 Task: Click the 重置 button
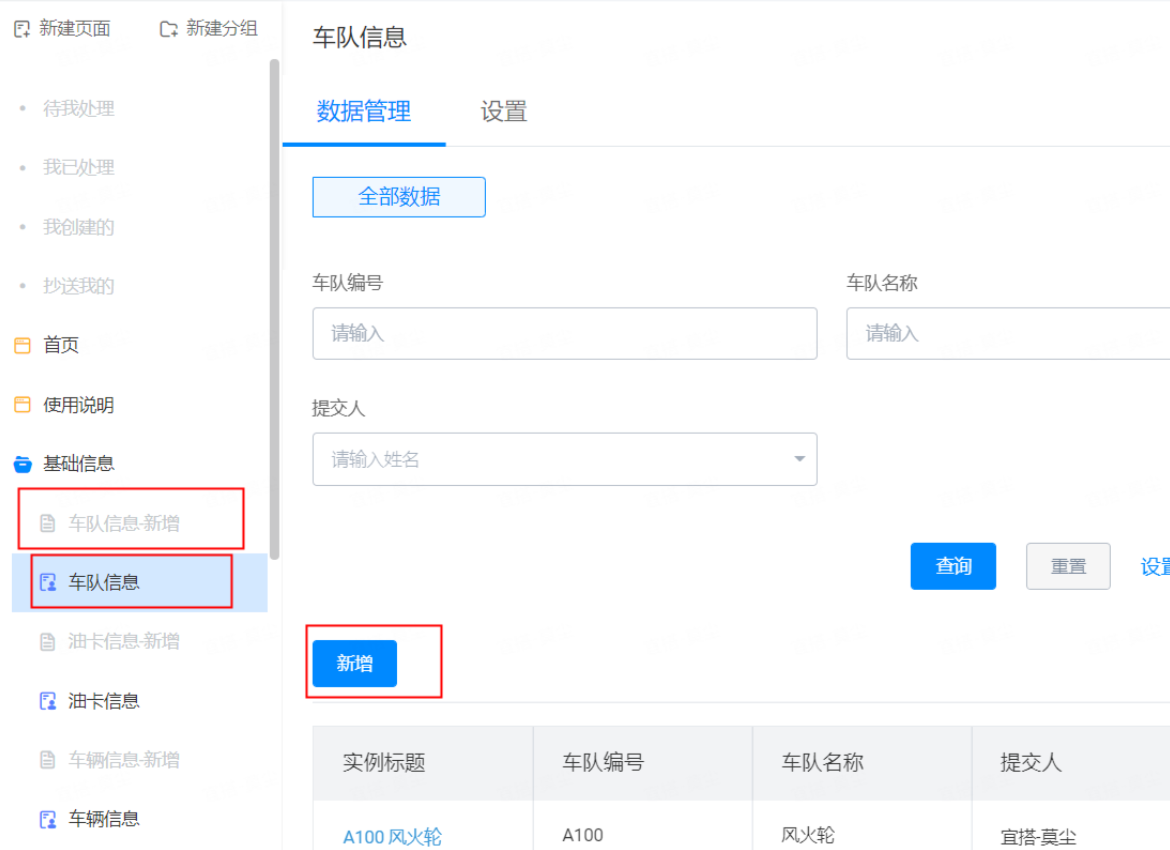[1068, 566]
